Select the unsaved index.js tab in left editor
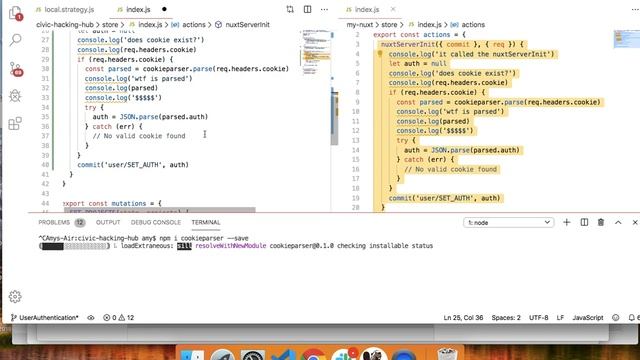640x360 pixels. (x=138, y=9)
